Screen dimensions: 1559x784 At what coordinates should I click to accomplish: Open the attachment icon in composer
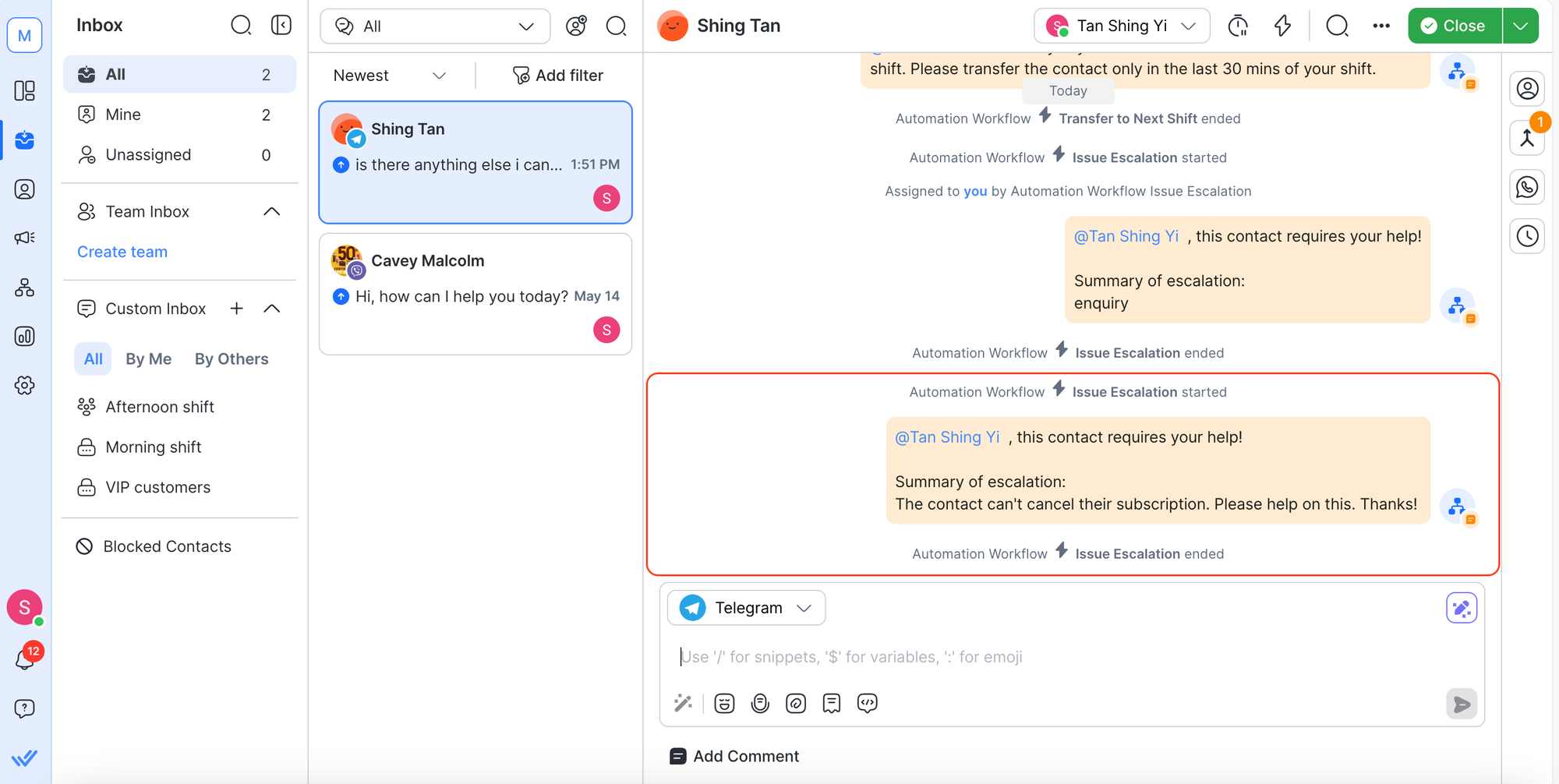point(796,704)
